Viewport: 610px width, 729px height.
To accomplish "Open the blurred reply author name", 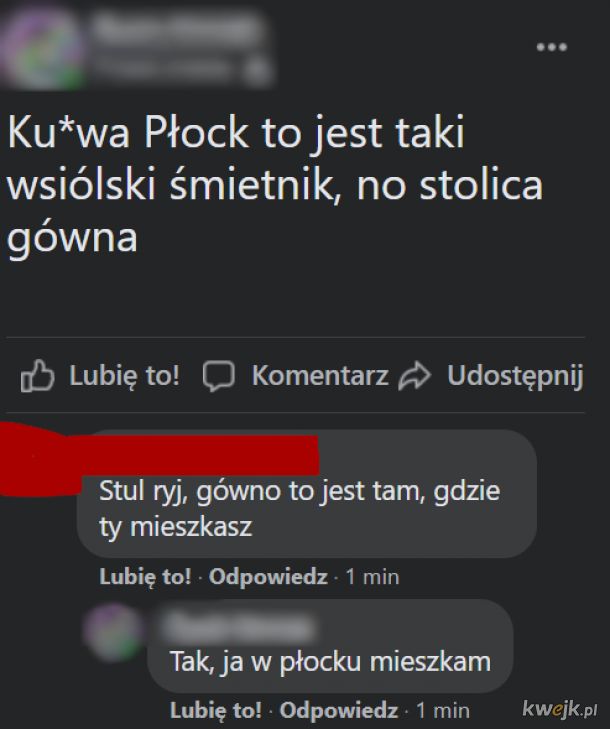I will click(x=239, y=626).
